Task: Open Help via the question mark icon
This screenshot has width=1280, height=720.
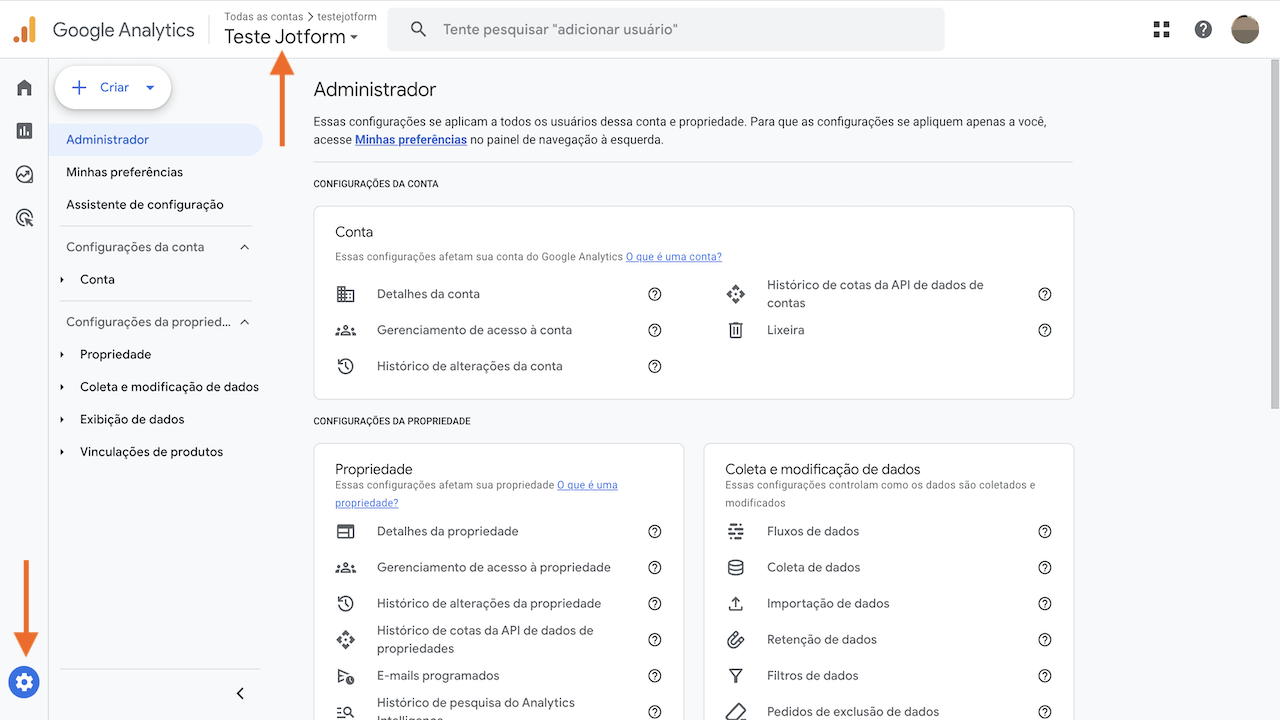Action: coord(1203,29)
